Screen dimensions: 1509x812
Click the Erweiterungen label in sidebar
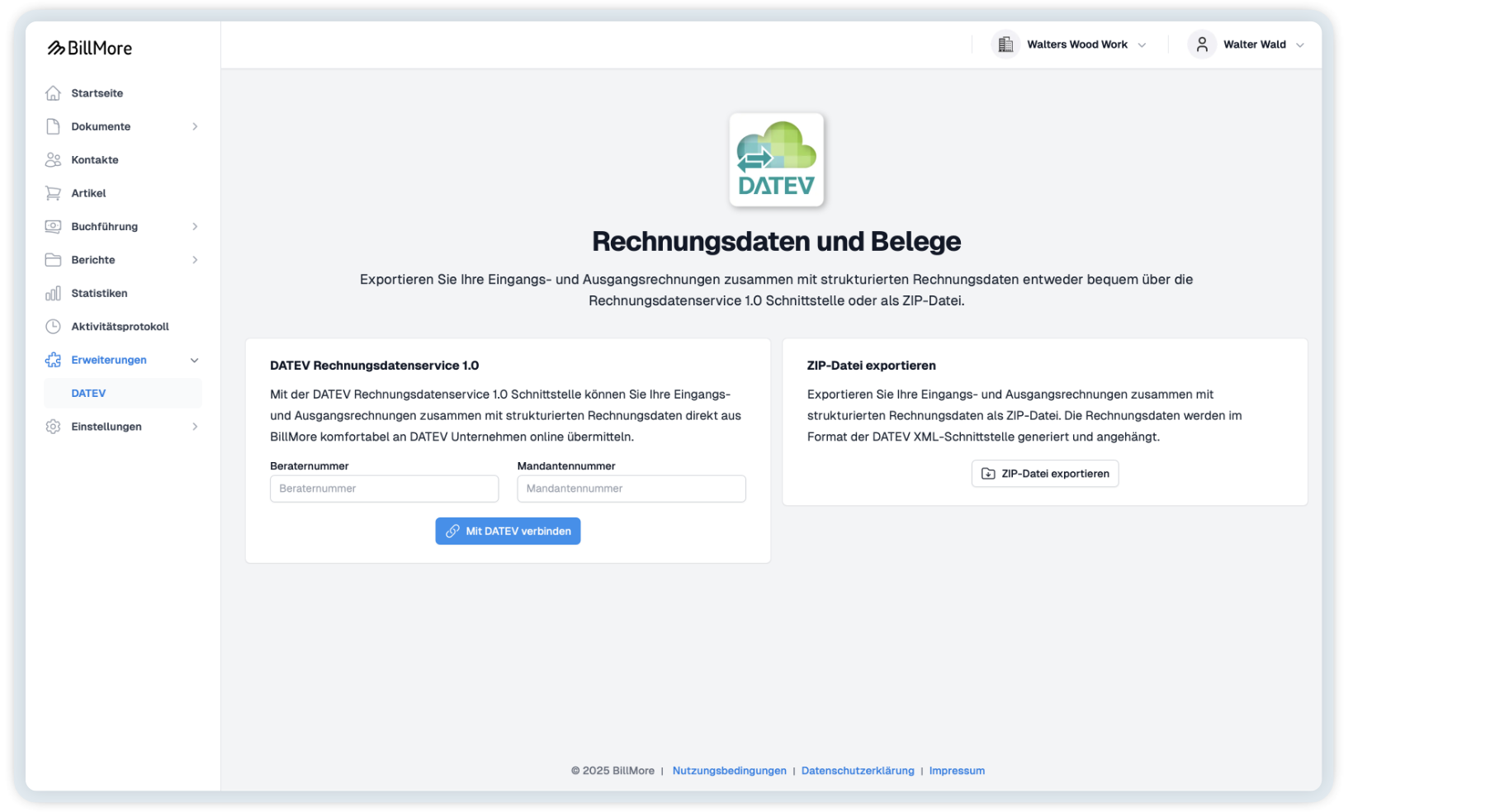(109, 360)
